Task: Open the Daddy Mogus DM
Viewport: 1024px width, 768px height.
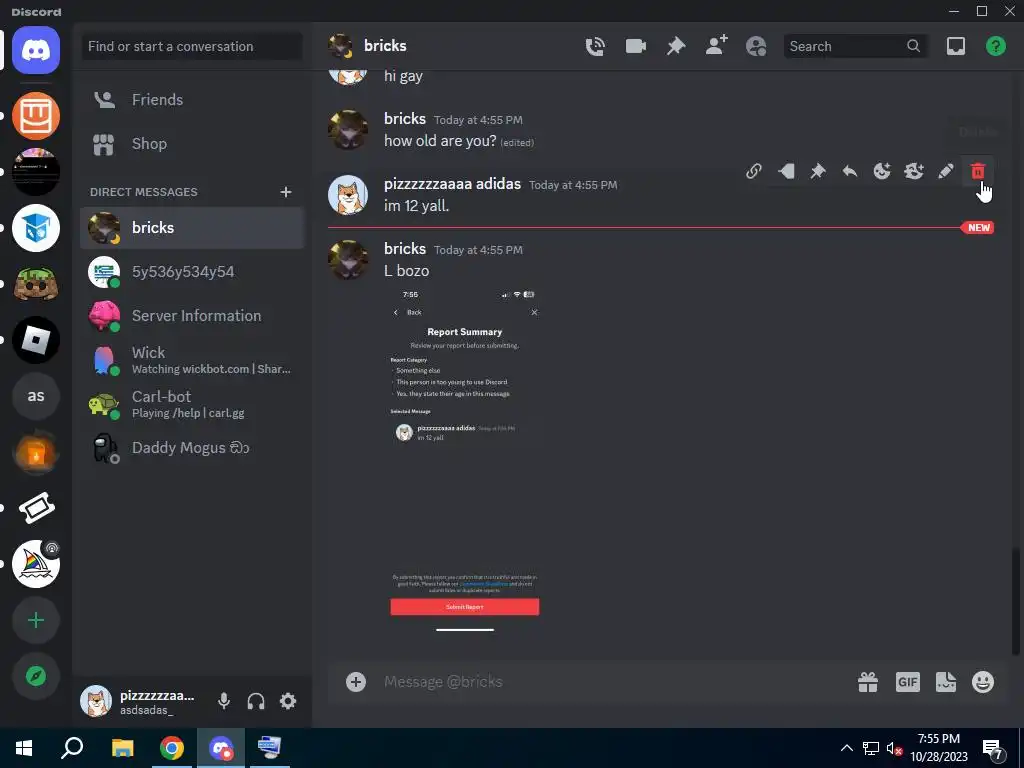Action: click(192, 448)
